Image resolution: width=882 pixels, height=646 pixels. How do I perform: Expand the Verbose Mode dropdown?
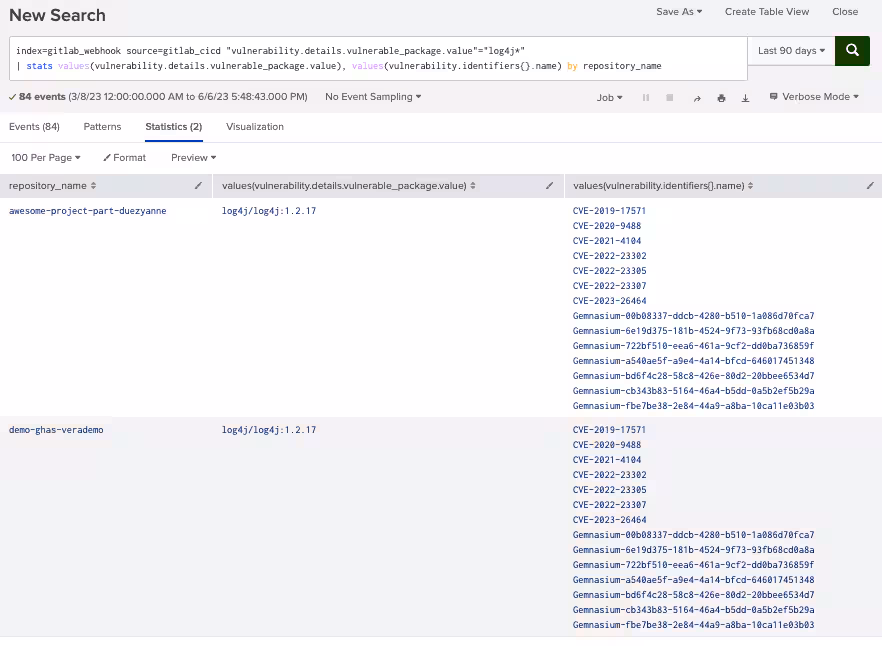(x=814, y=97)
